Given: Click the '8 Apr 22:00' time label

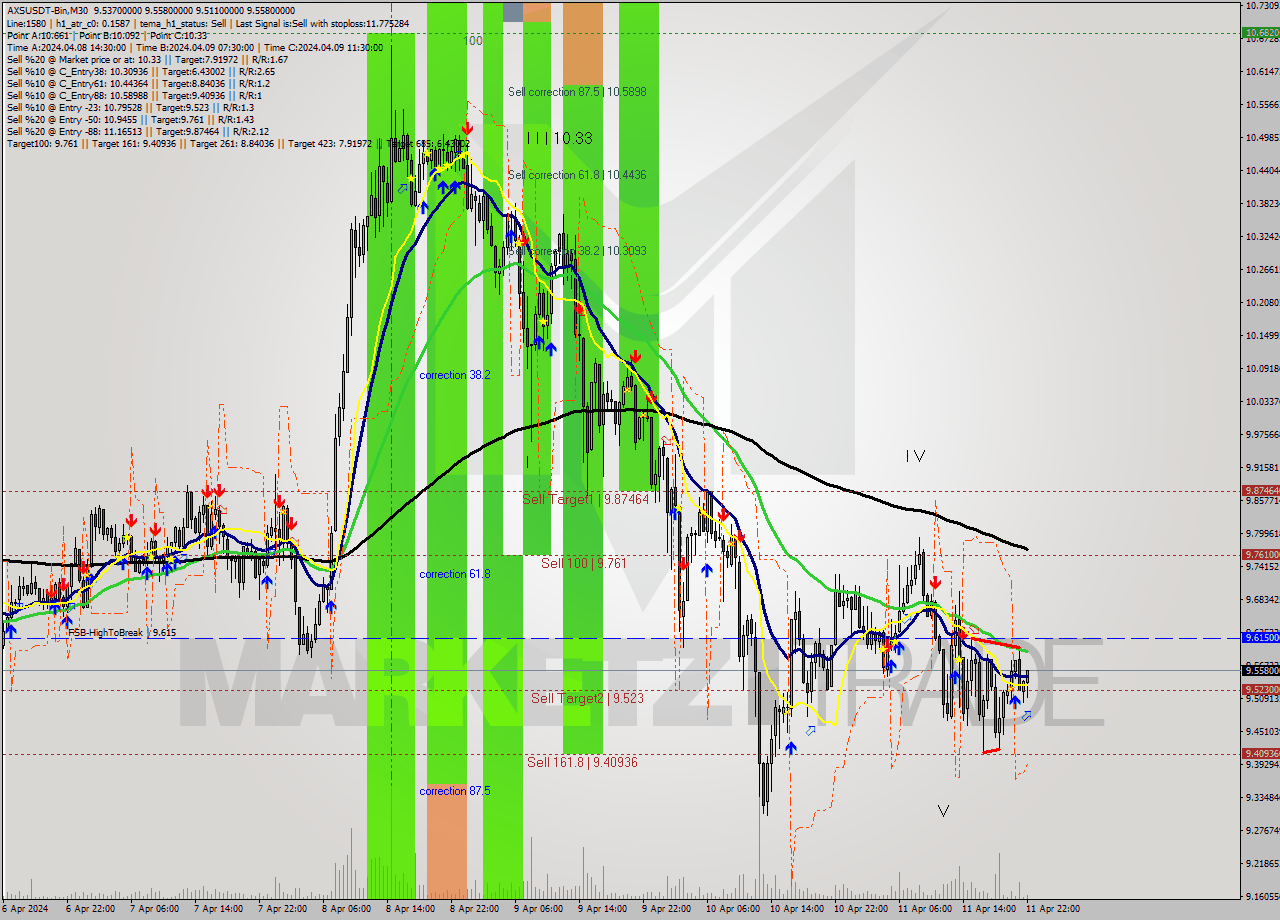Looking at the screenshot, I should tap(474, 909).
